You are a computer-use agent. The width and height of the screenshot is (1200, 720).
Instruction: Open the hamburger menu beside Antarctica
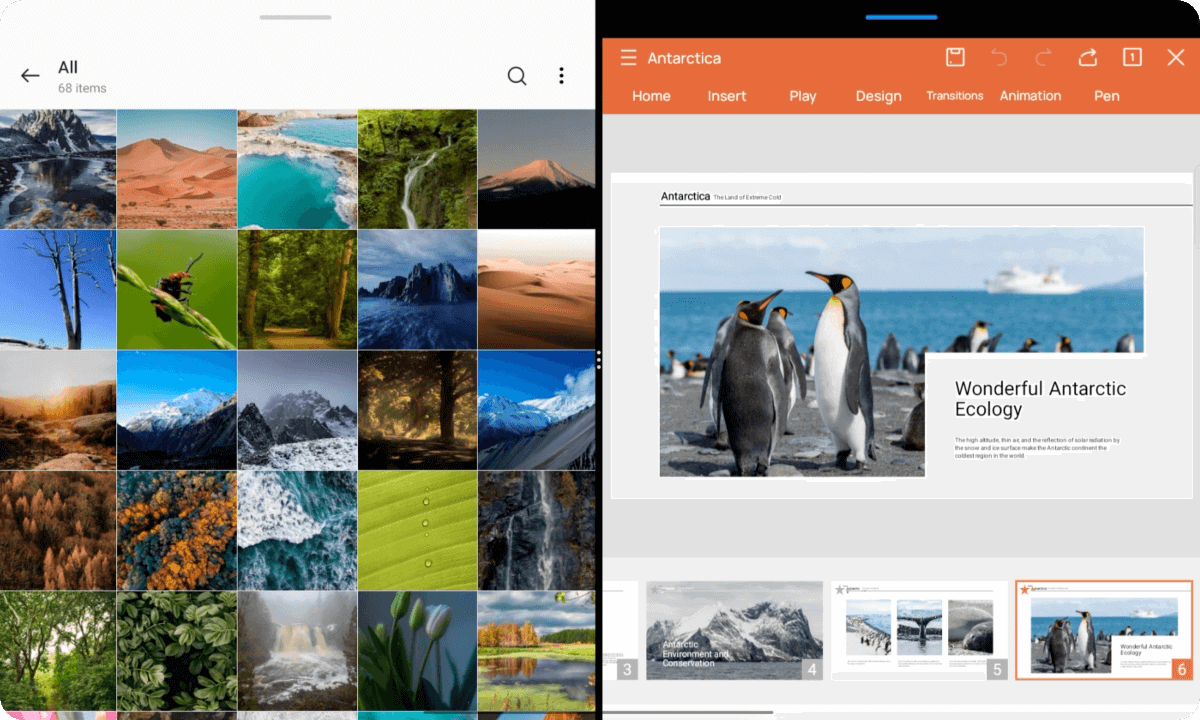[628, 58]
